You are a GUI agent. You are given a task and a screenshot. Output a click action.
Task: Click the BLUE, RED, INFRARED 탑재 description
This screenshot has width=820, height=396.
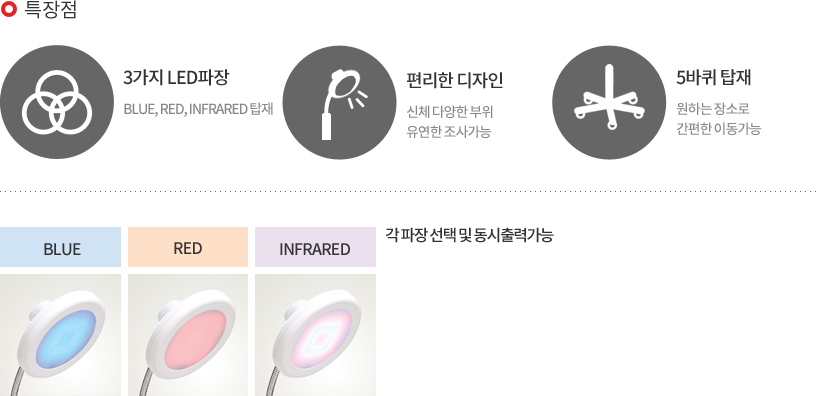[x=198, y=109]
